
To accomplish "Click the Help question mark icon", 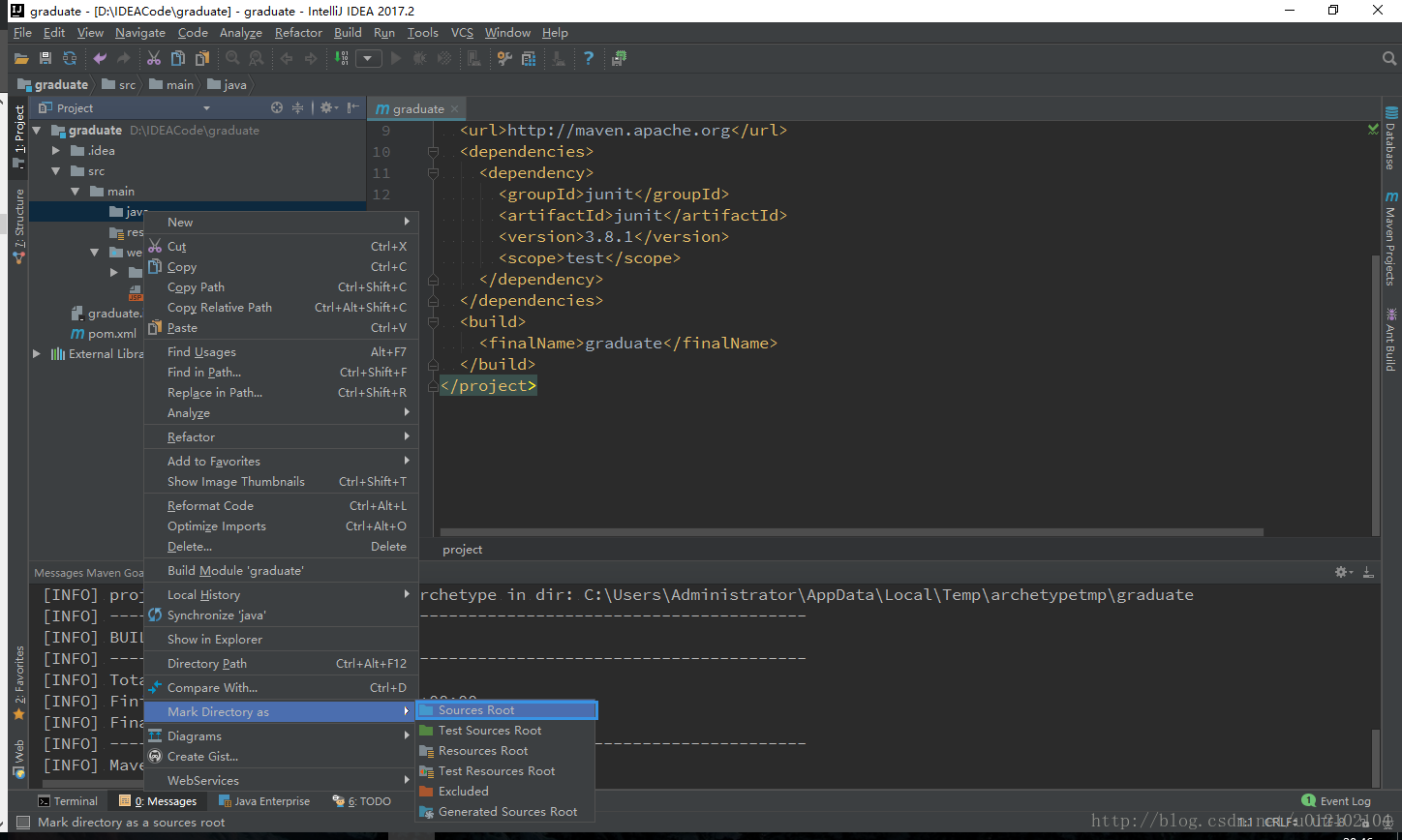I will tap(589, 59).
